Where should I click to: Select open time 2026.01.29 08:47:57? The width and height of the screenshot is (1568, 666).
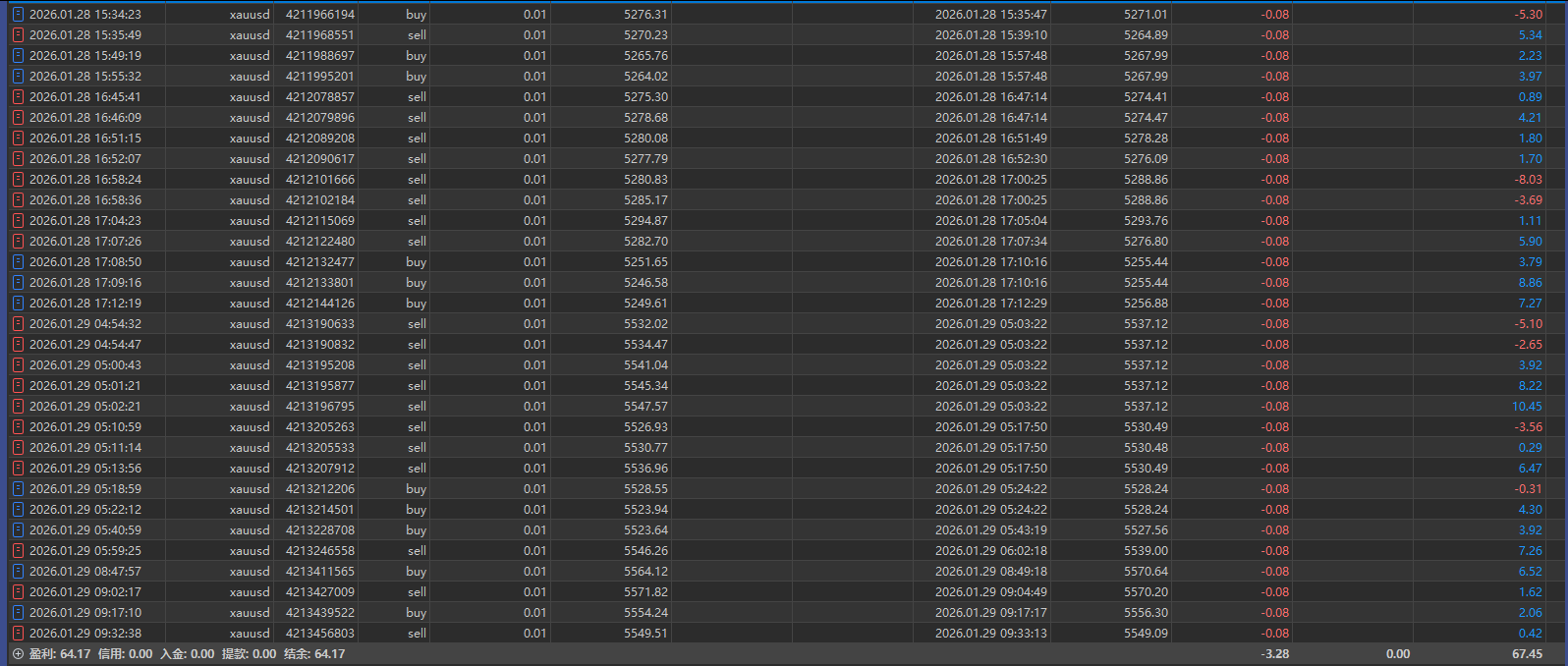click(x=85, y=572)
